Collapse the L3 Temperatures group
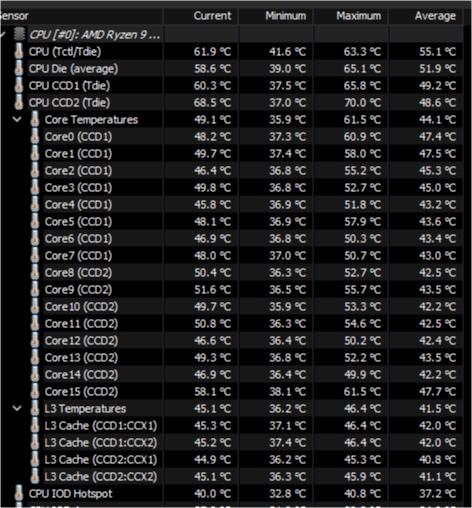This screenshot has width=472, height=508. click(x=17, y=408)
